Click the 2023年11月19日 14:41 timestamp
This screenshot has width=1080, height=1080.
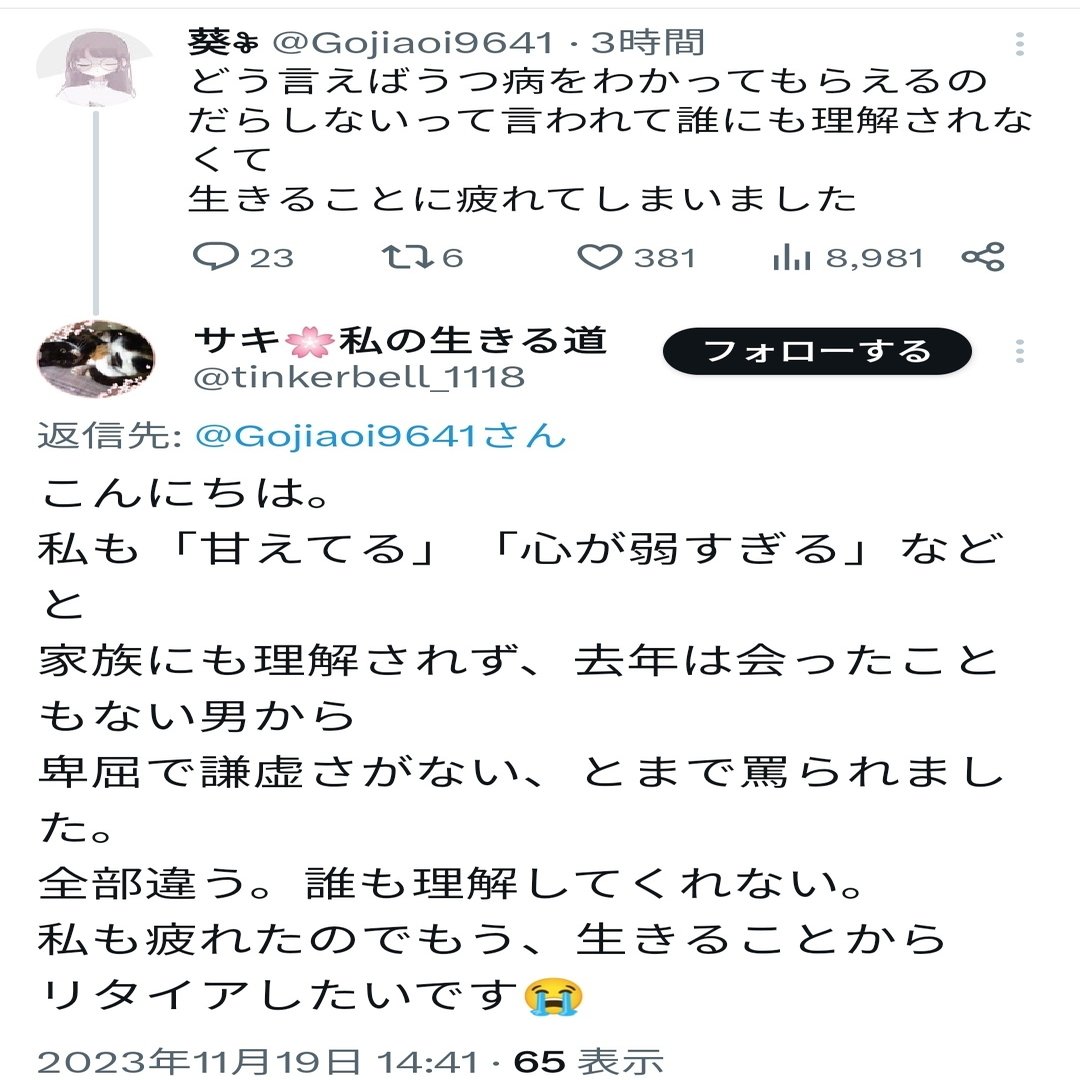tap(258, 1061)
